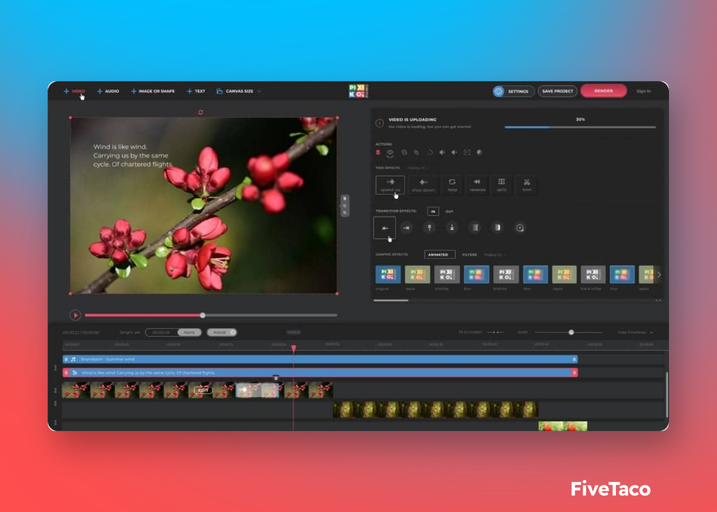The image size is (717, 512).
Task: Switch transition effects to OUT
Action: click(449, 211)
